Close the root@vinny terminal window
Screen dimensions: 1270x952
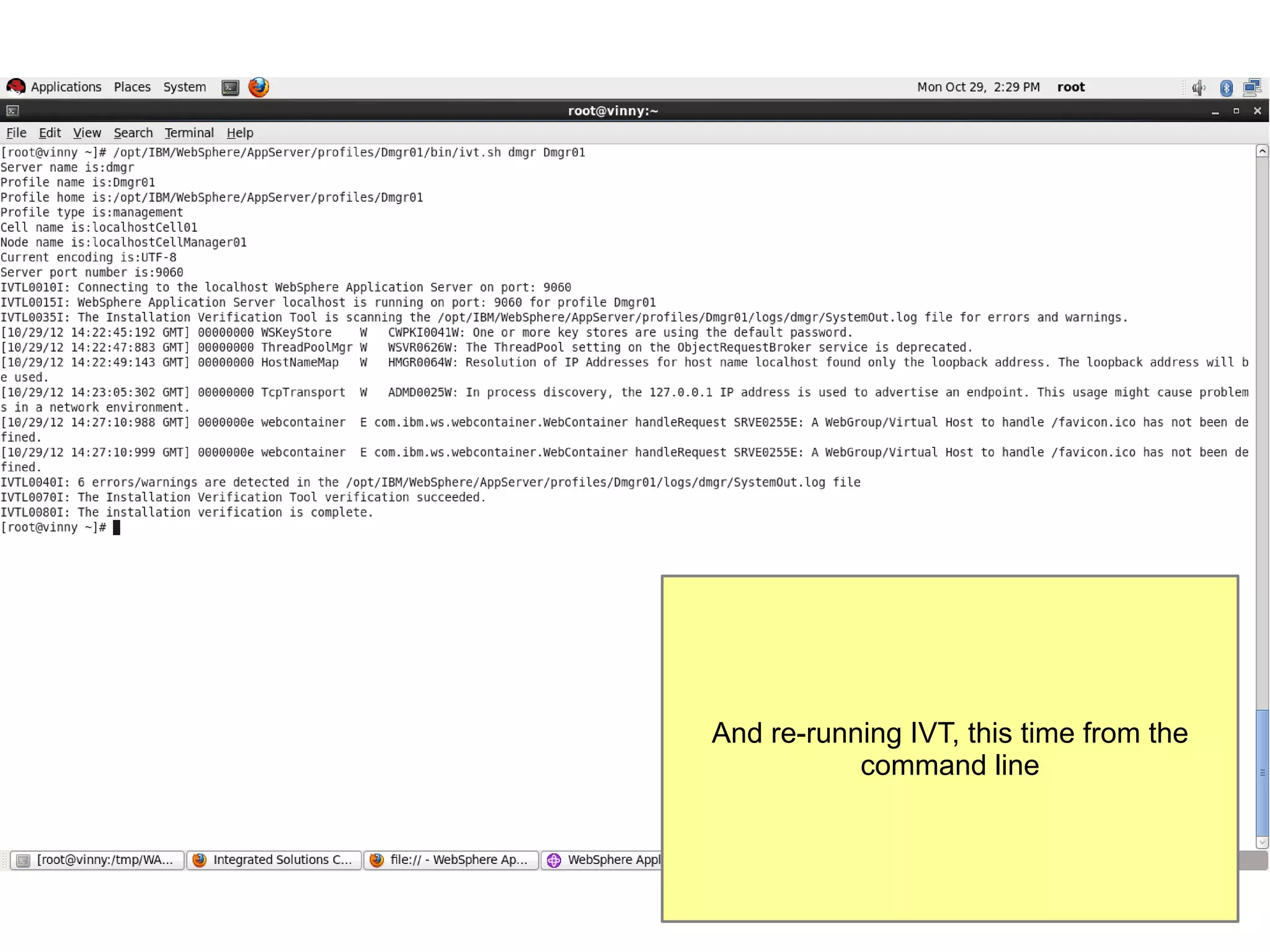pyautogui.click(x=1257, y=111)
